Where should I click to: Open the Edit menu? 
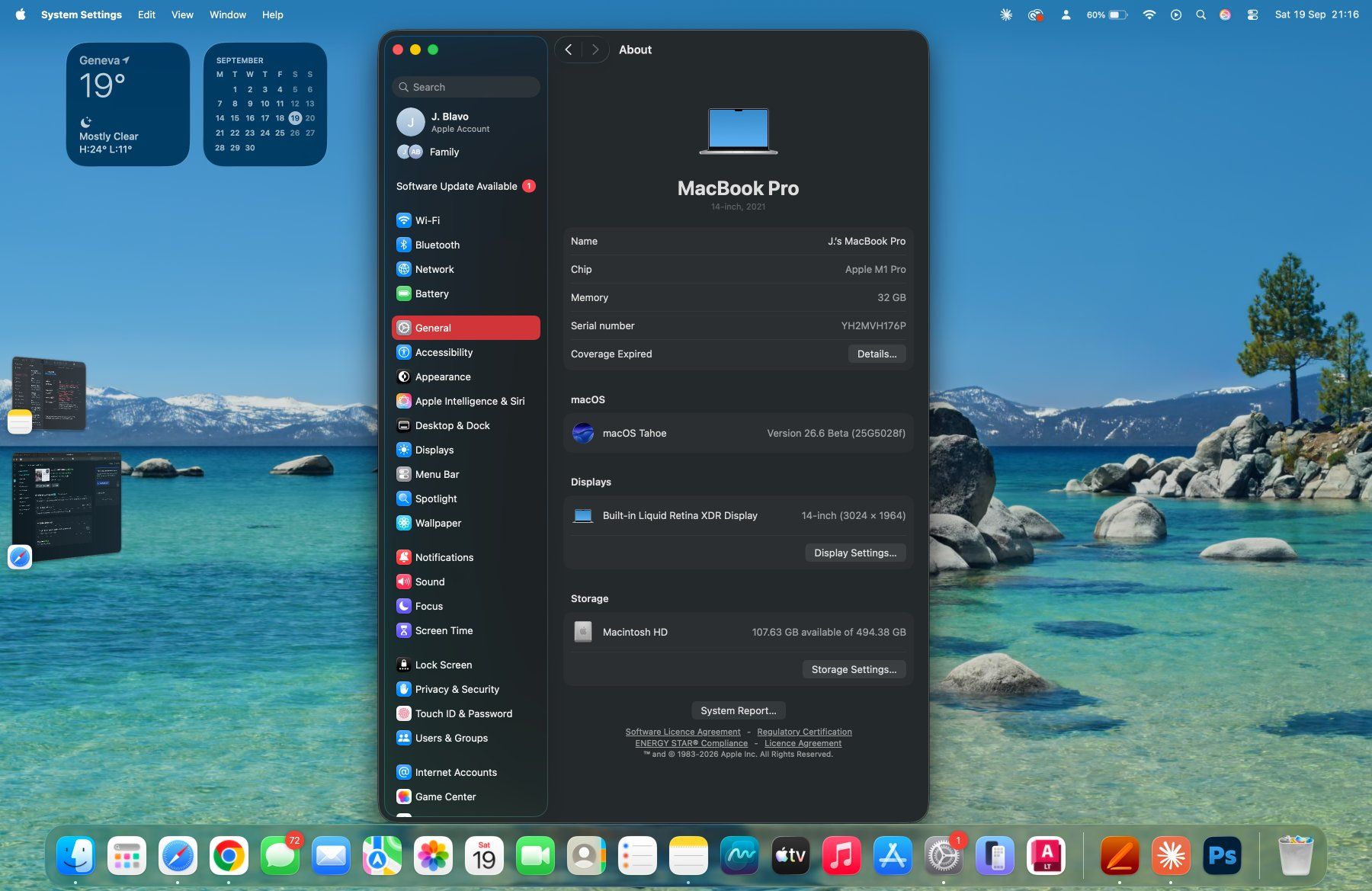tap(146, 14)
